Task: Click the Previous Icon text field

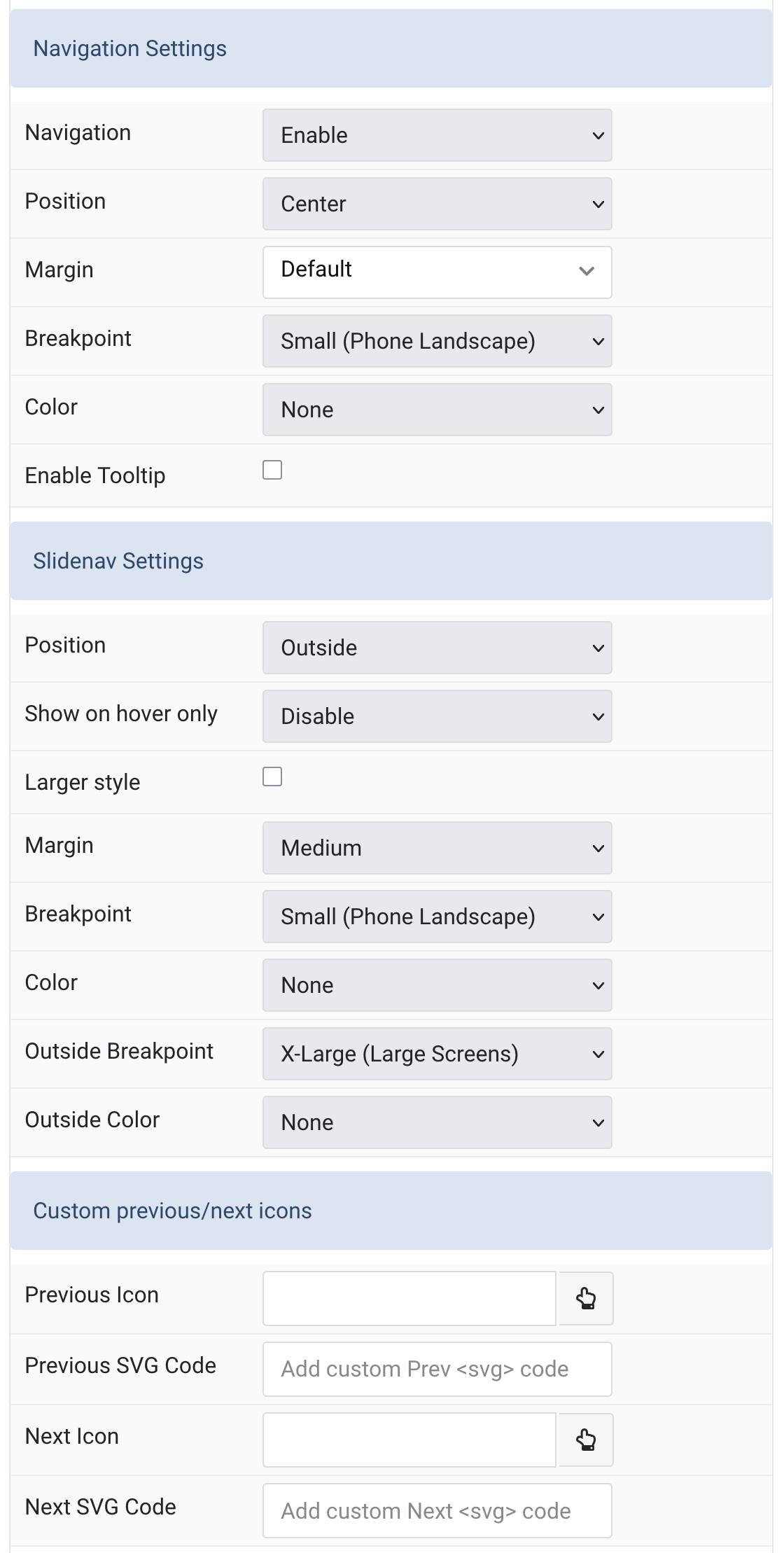Action: 409,1298
